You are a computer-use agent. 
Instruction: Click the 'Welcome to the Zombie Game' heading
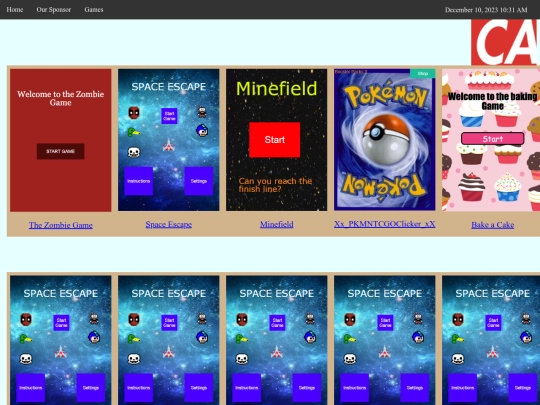pyautogui.click(x=61, y=98)
